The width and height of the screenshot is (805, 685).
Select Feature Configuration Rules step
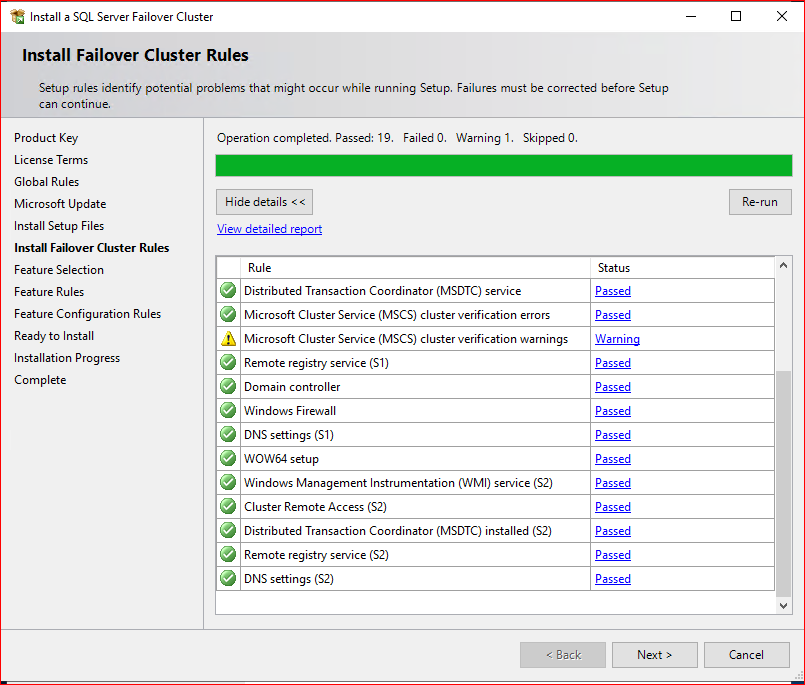(87, 314)
